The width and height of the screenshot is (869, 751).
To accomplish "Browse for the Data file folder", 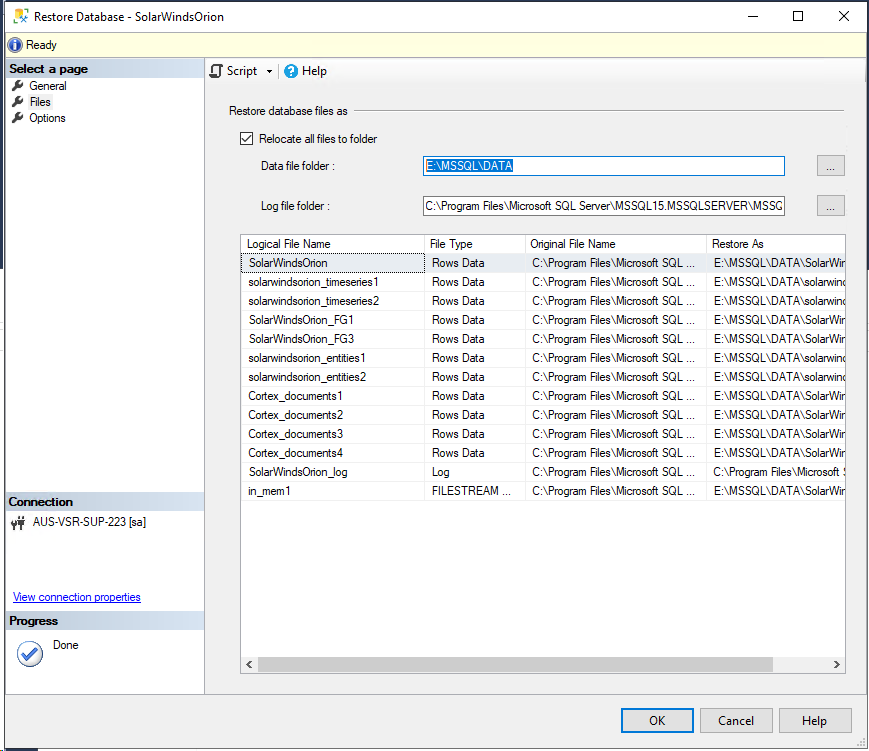I will [x=830, y=166].
